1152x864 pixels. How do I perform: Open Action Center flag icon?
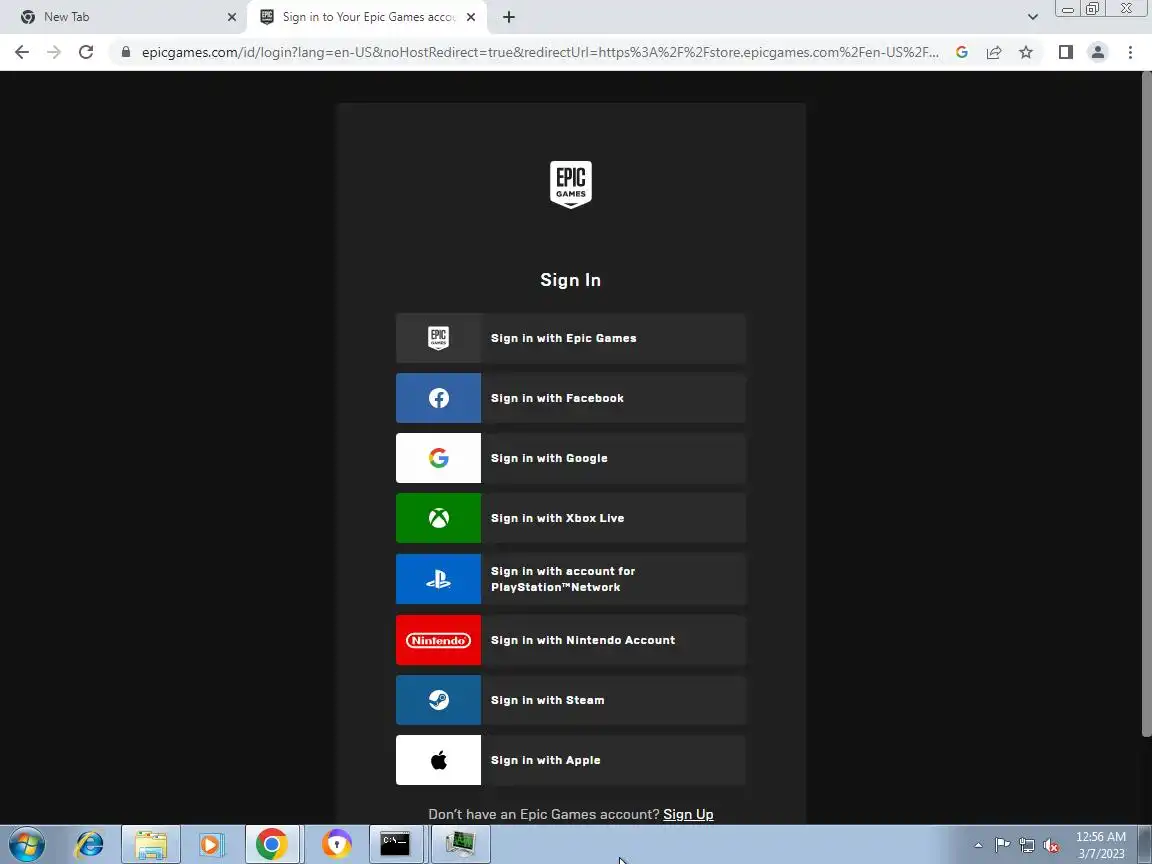(x=1002, y=846)
